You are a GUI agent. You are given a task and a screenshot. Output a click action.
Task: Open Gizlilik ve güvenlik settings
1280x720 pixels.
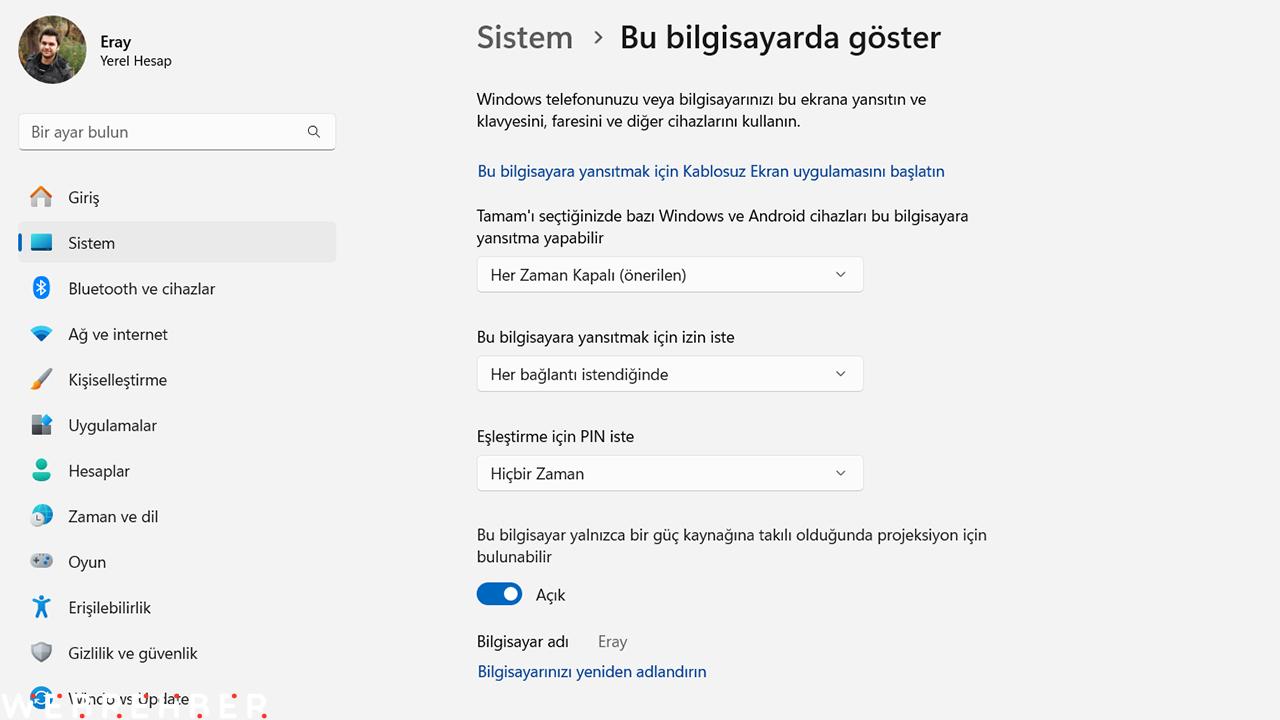177,653
